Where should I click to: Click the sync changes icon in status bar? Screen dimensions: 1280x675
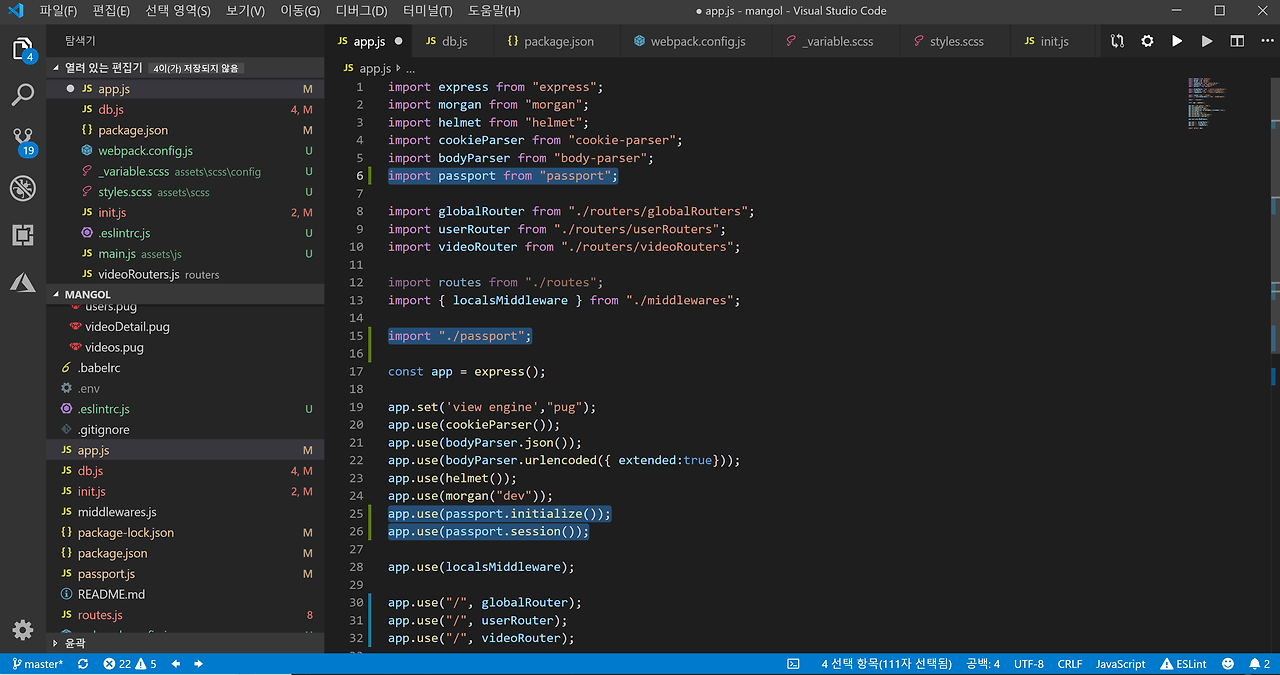[82, 664]
